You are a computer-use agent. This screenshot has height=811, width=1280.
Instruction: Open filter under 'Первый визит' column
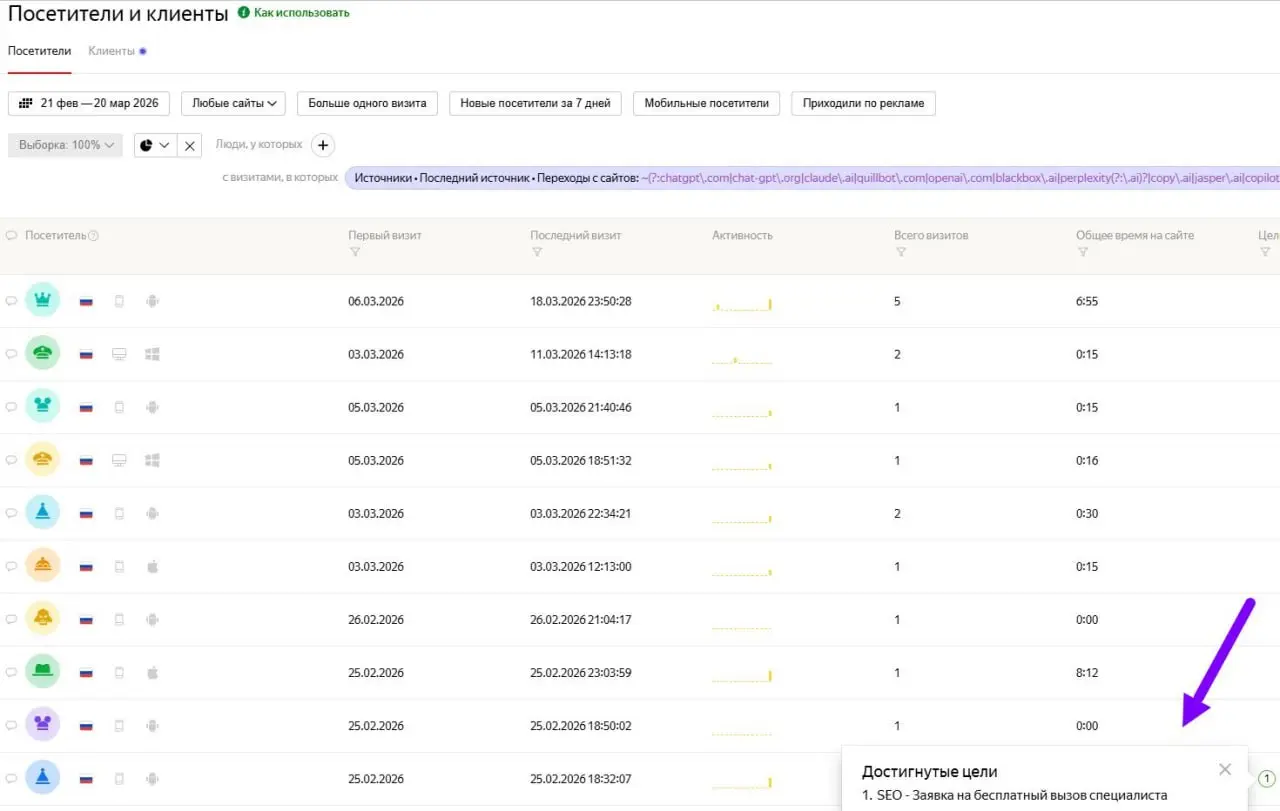tap(354, 252)
